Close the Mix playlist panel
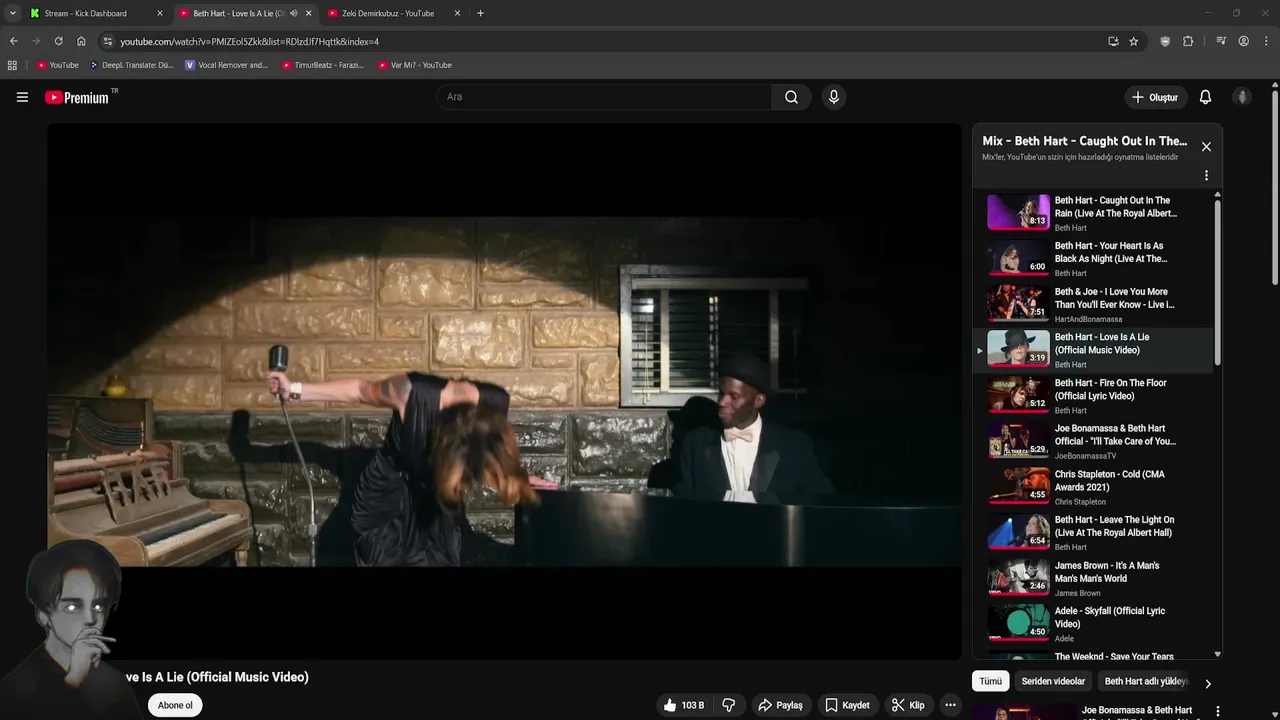This screenshot has height=720, width=1280. click(1206, 147)
